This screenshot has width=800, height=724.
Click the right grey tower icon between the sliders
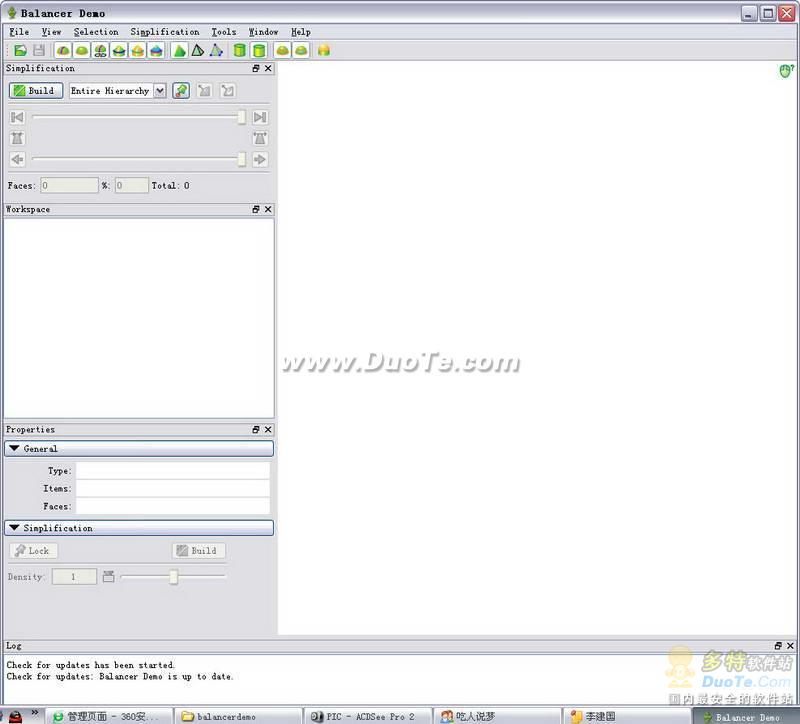[x=260, y=138]
